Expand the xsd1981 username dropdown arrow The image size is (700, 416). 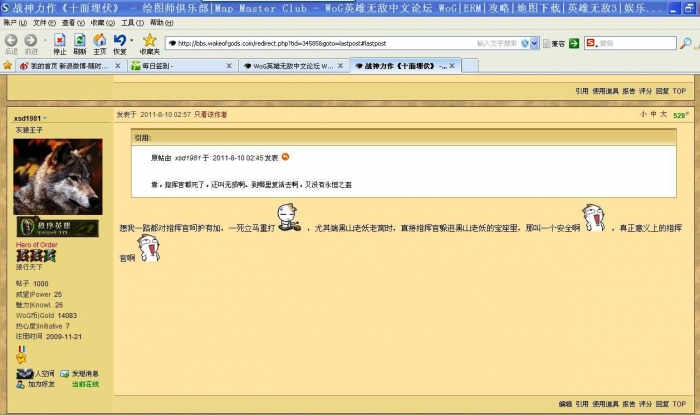click(x=46, y=119)
